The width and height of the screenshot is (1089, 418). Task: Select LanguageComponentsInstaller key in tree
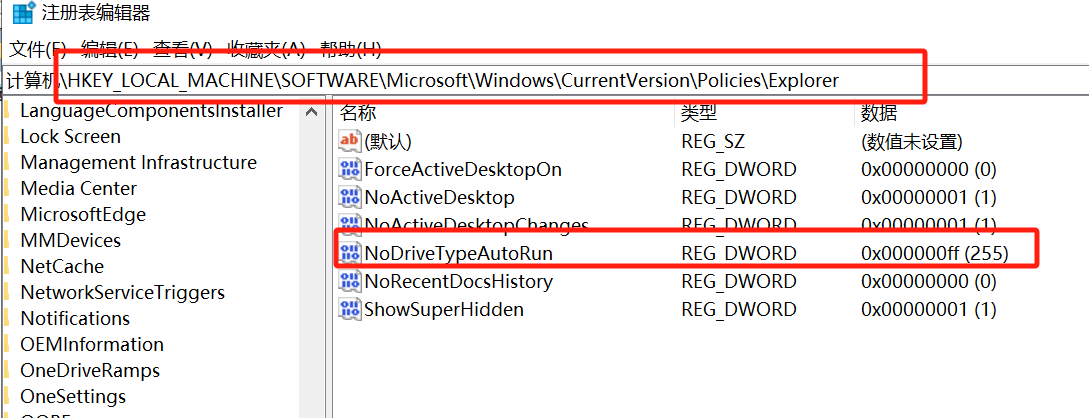(151, 110)
